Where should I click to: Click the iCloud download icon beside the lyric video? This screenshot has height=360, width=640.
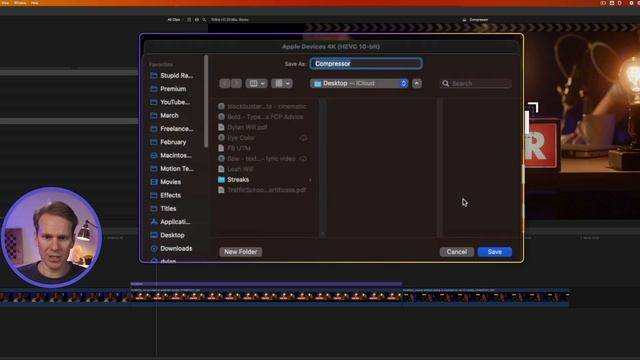click(303, 159)
